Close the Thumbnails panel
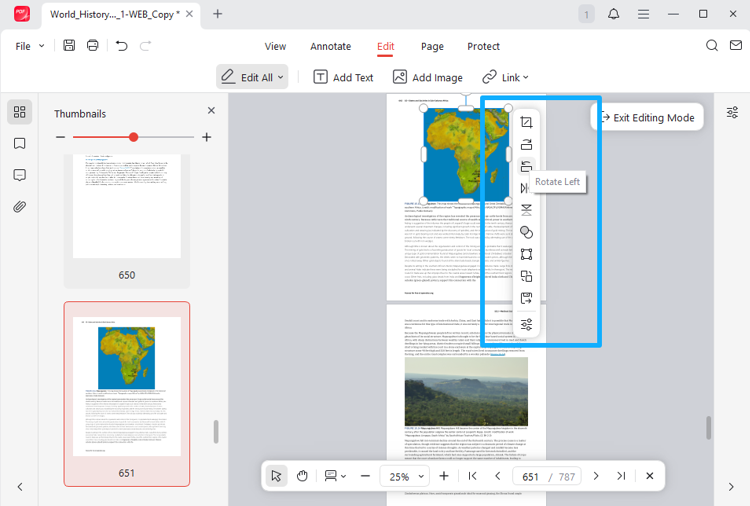The height and width of the screenshot is (506, 750). pos(211,110)
